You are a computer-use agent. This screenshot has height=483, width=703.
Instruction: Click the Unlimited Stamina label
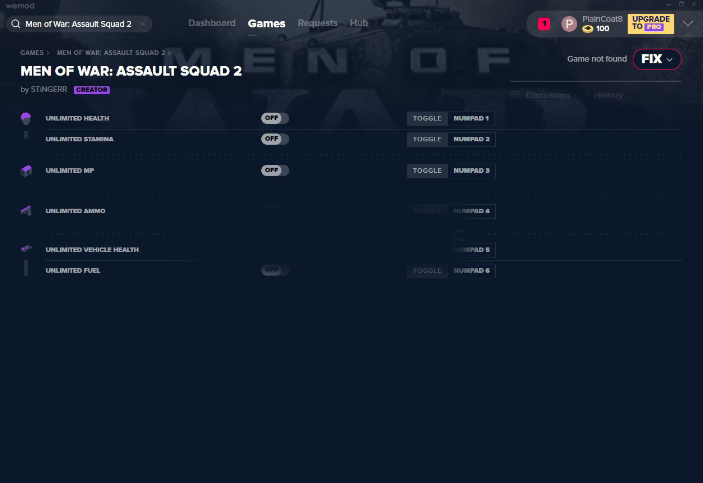coord(79,139)
